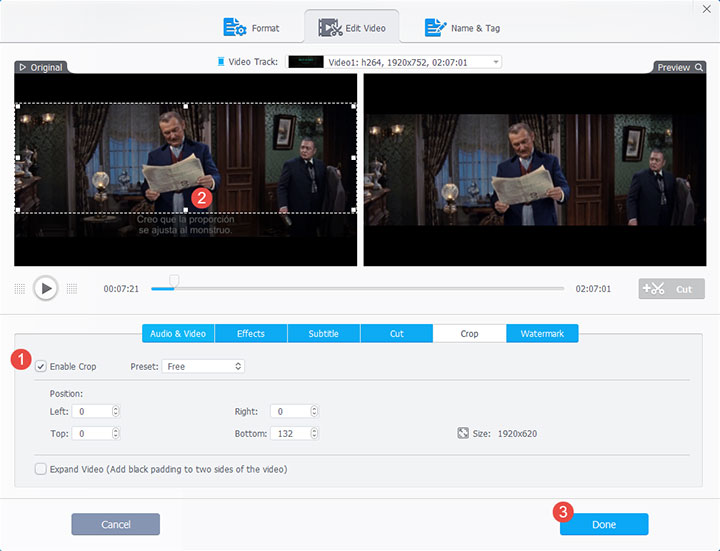Click the Top position input field
The height and width of the screenshot is (551, 720).
(x=92, y=433)
